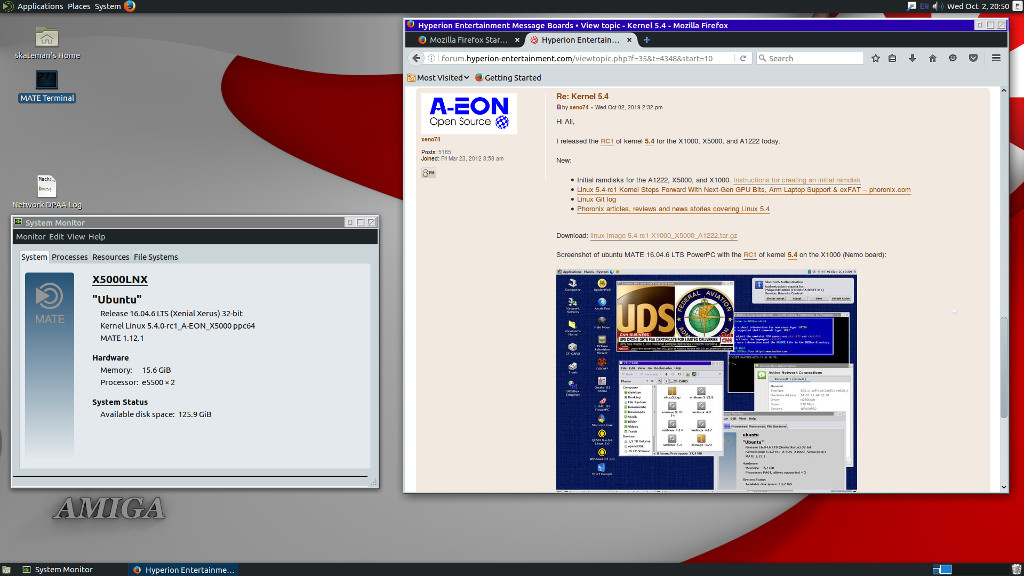Switch to Hyperion Entertainment taskbar button
Image resolution: width=1024 pixels, height=576 pixels.
(183, 569)
